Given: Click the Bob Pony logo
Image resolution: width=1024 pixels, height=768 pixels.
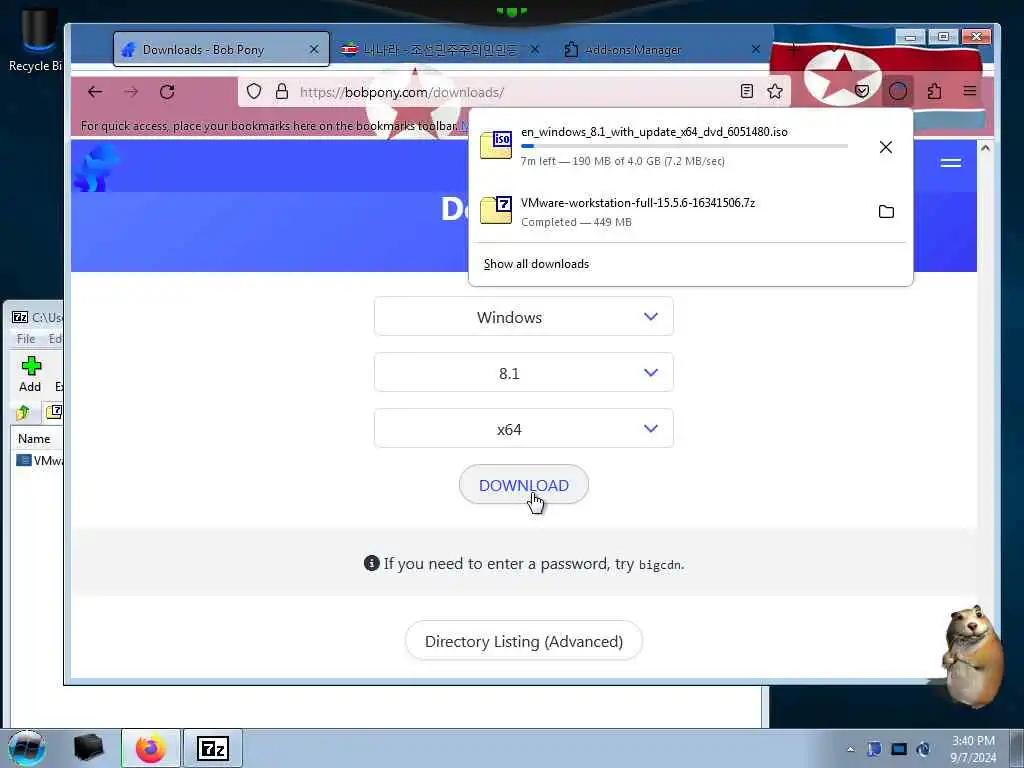Looking at the screenshot, I should [97, 168].
